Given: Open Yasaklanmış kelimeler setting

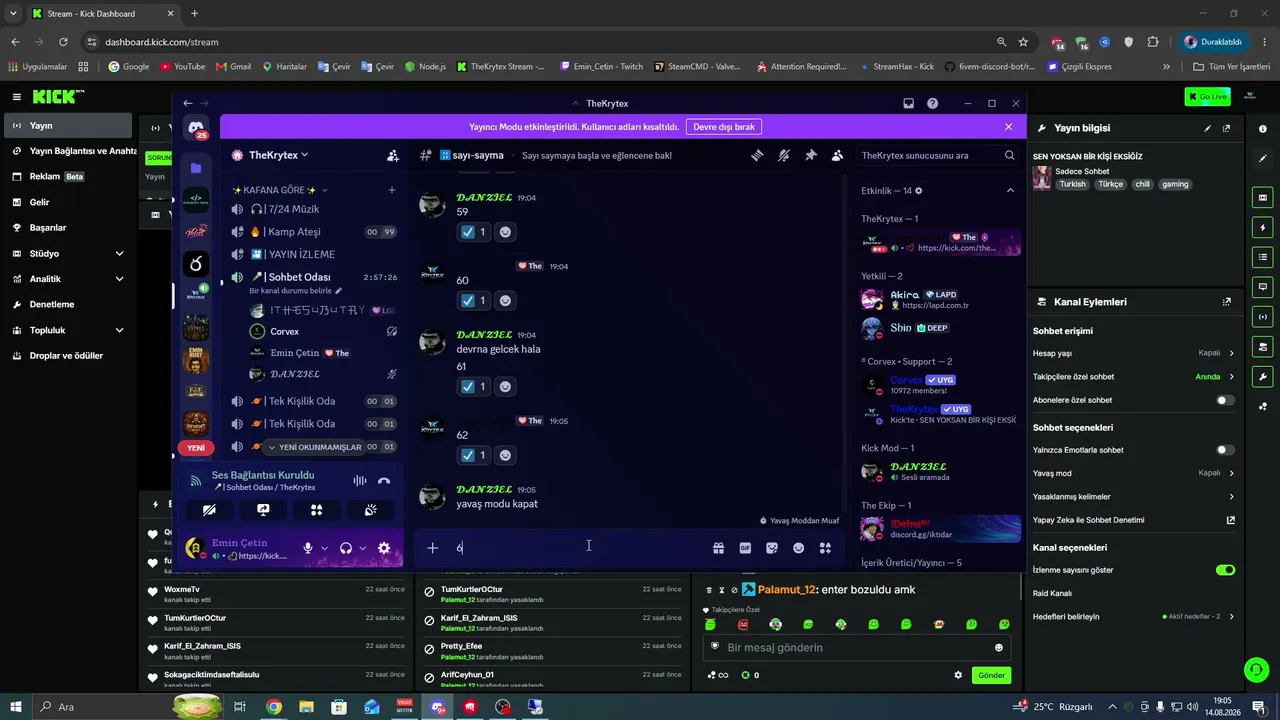Looking at the screenshot, I should point(1133,497).
